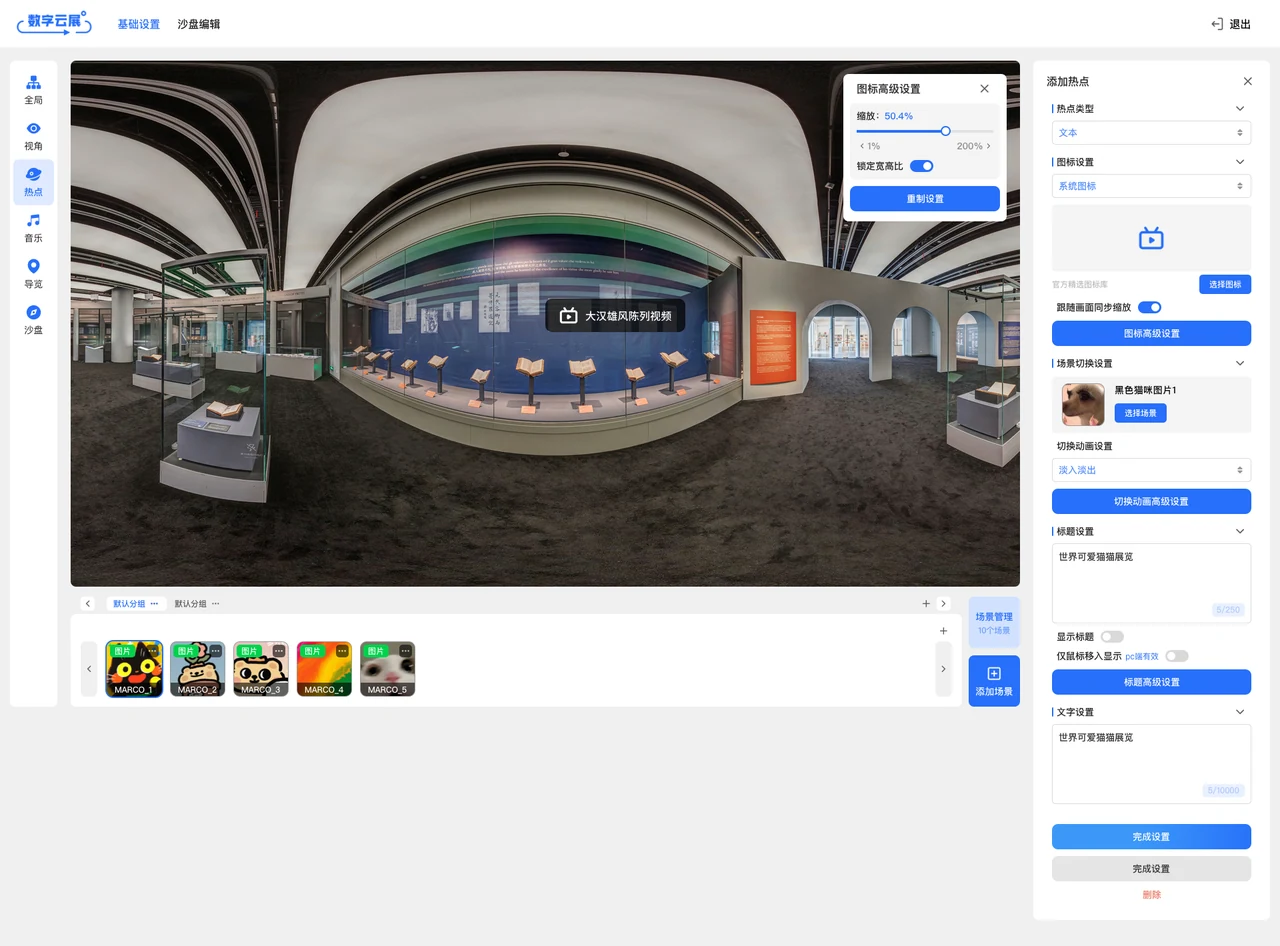This screenshot has width=1280, height=946.
Task: Click the plus icon above the scene strip arrow
Action: 943,631
